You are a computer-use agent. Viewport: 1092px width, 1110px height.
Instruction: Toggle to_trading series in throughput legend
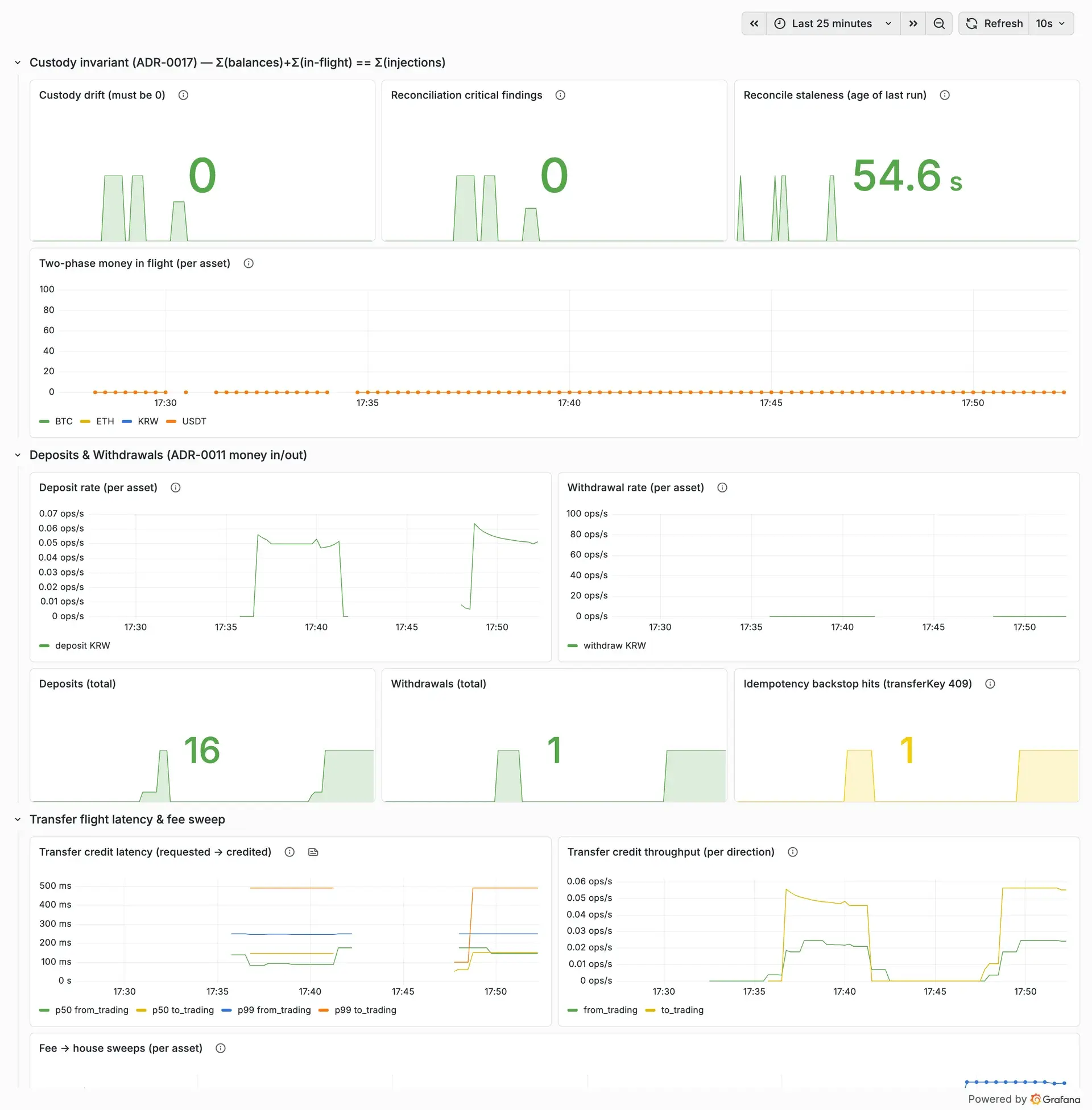tap(675, 1010)
